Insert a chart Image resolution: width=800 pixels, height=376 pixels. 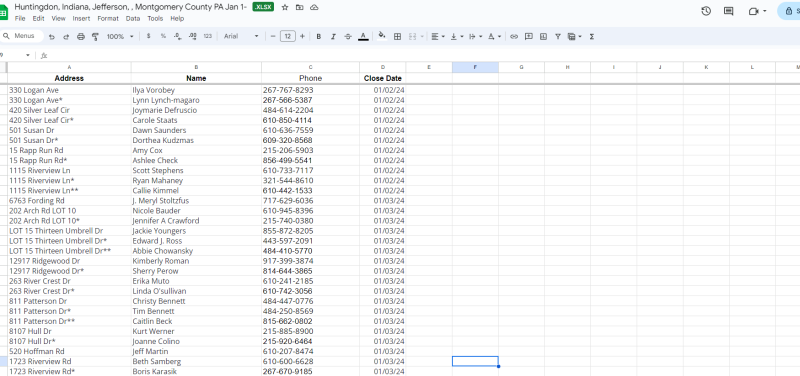coord(543,36)
